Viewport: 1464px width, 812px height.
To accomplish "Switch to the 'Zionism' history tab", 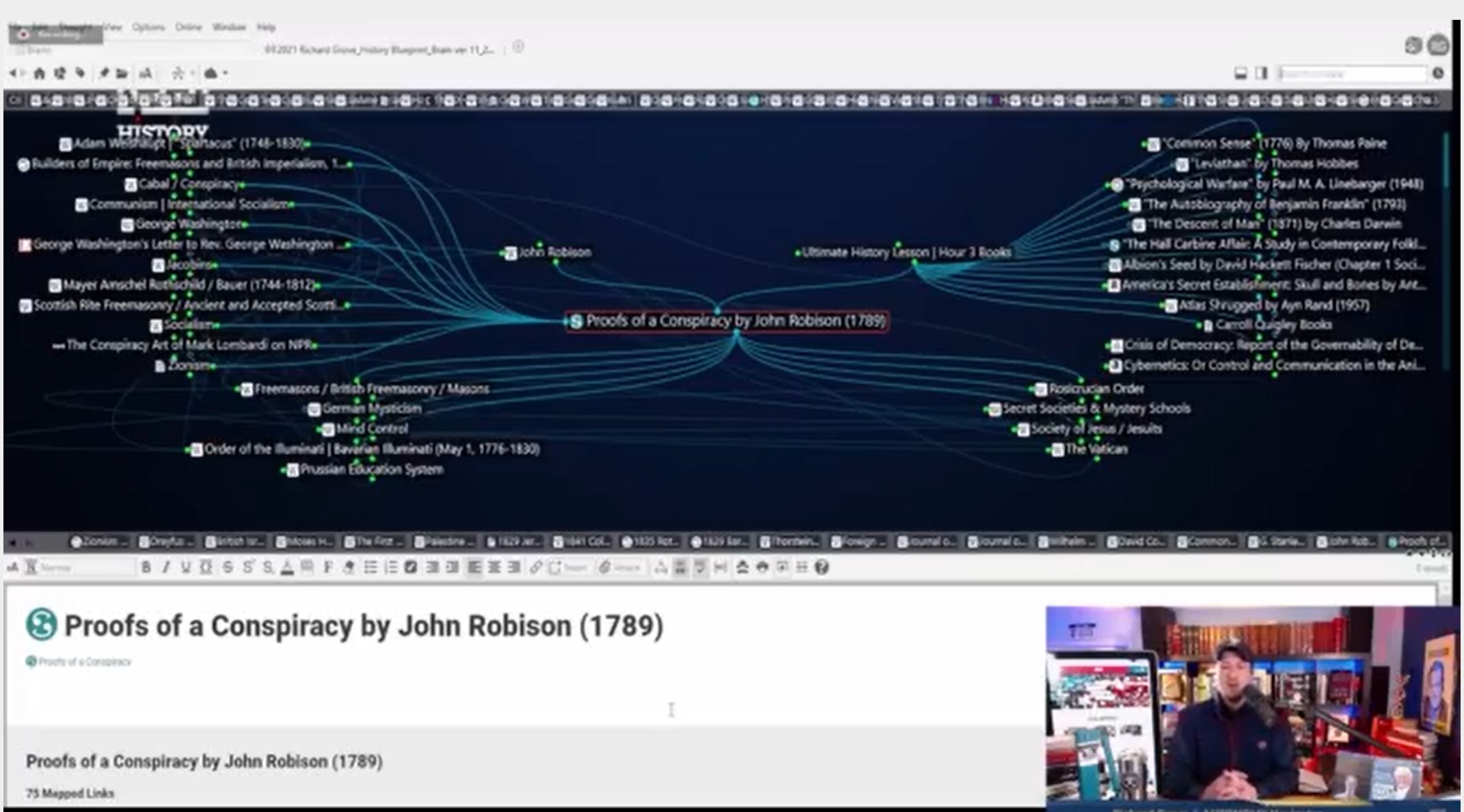I will click(100, 541).
